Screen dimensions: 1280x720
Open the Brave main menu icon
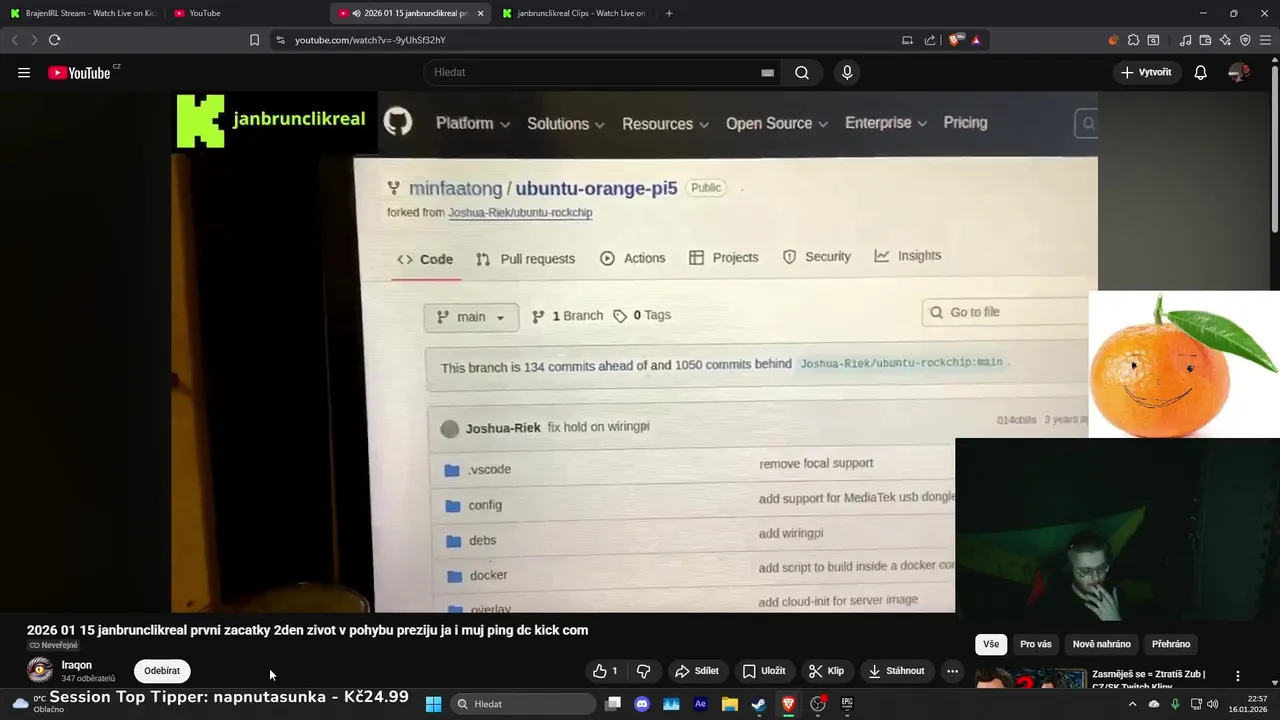[x=1265, y=40]
